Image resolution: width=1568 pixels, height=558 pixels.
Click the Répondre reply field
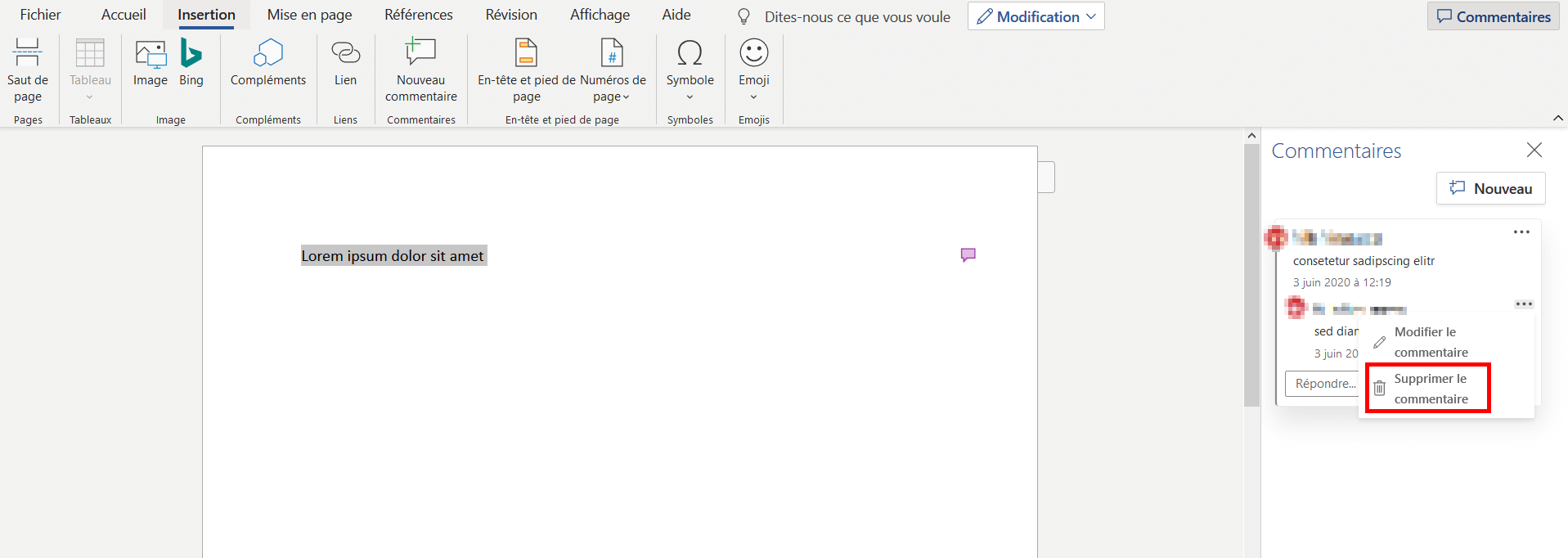coord(1323,384)
